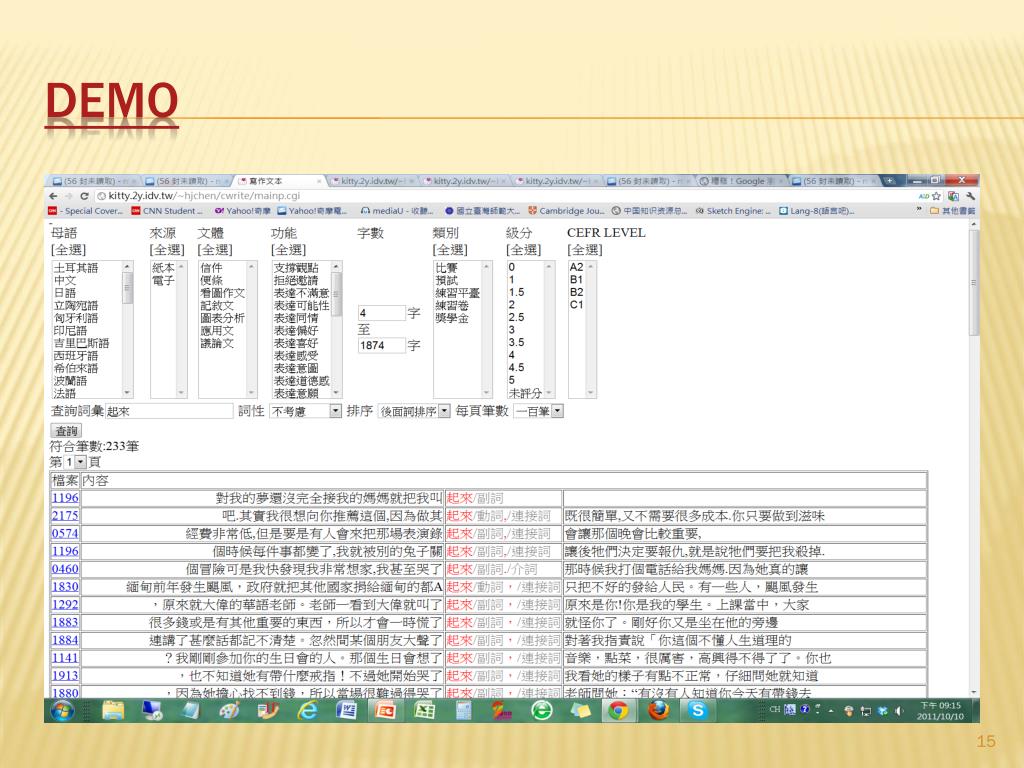Open file link 1292
This screenshot has height=768, width=1024.
pyautogui.click(x=65, y=605)
